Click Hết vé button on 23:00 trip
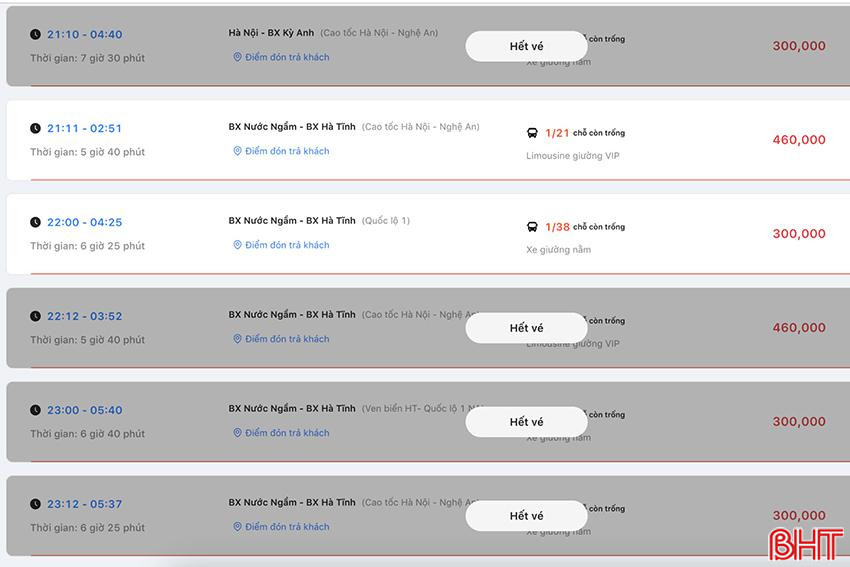 tap(526, 422)
